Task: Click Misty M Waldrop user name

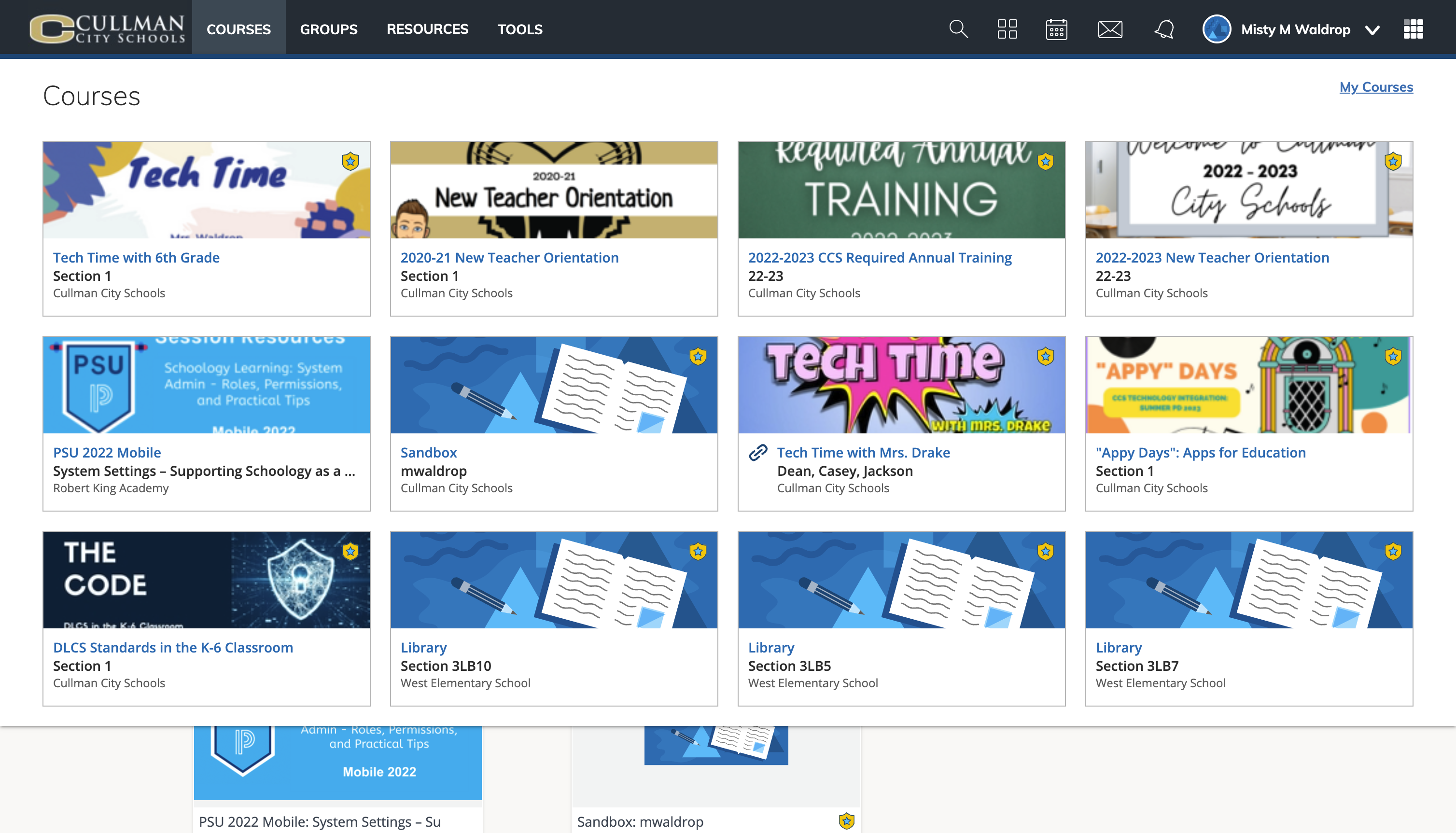Action: pos(1295,30)
